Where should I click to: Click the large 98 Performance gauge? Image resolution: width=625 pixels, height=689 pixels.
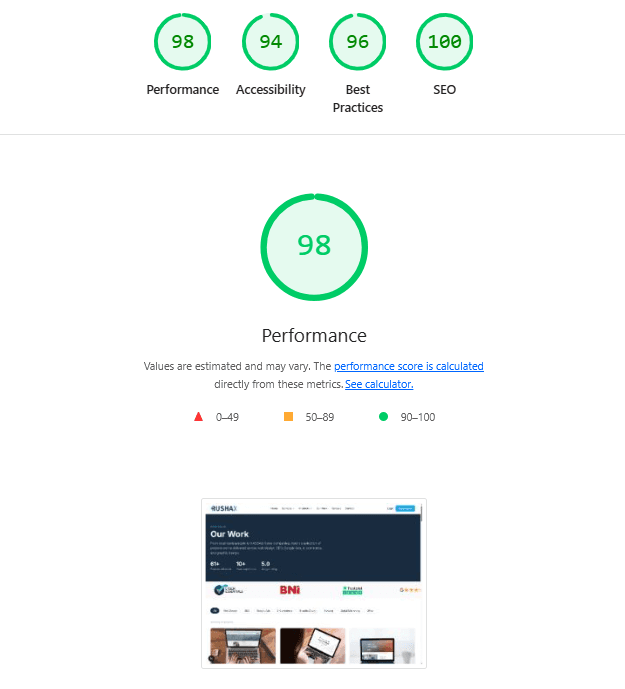[314, 247]
